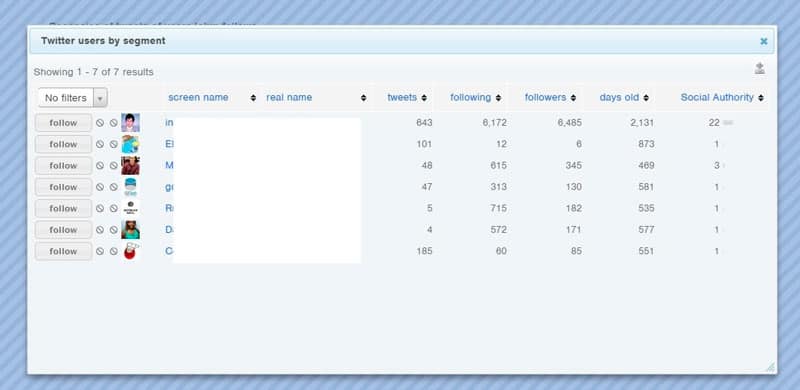Open avatar of the user with 643 tweets
This screenshot has height=390, width=800.
[x=131, y=123]
